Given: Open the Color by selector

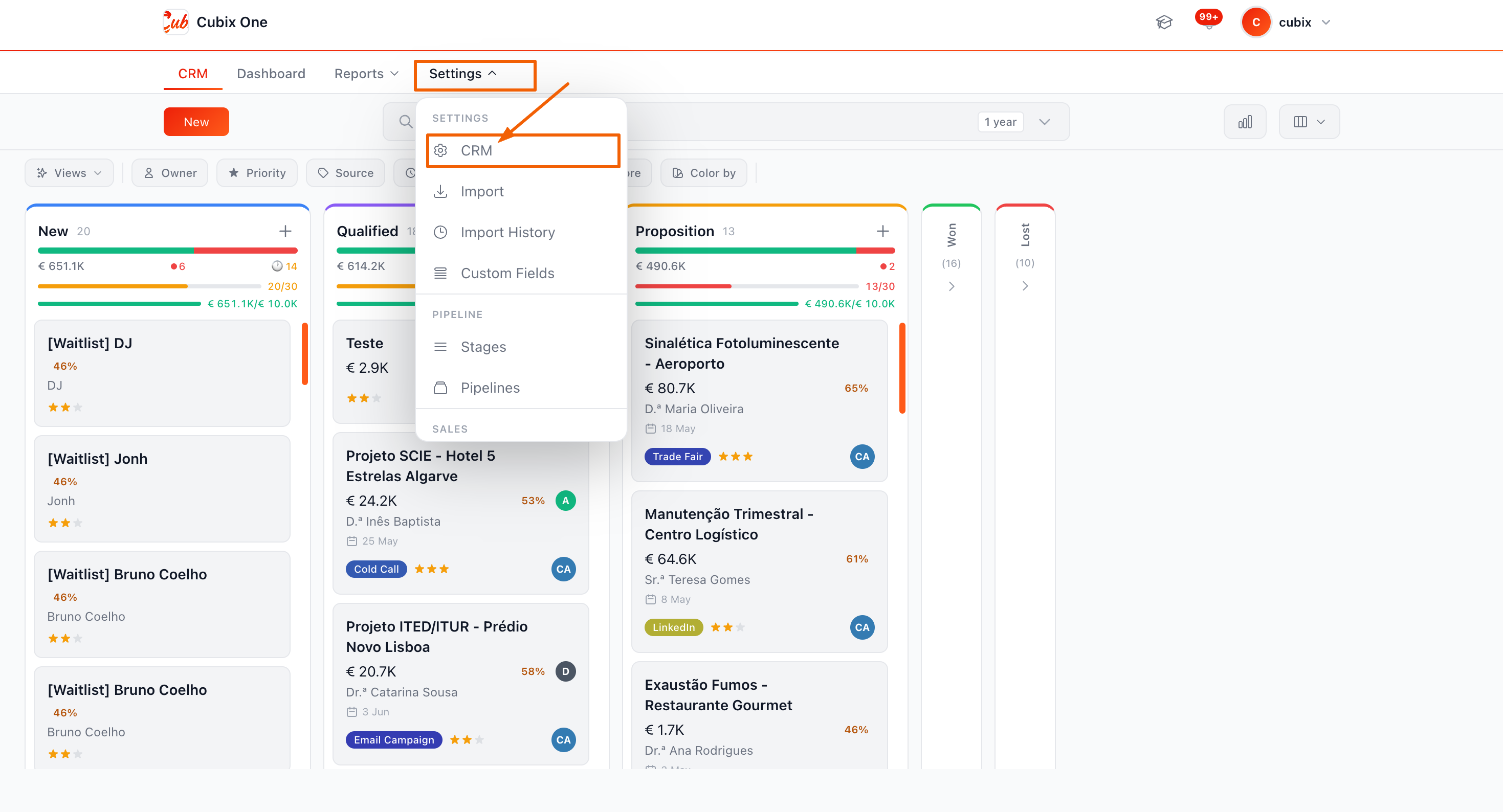Looking at the screenshot, I should 703,173.
